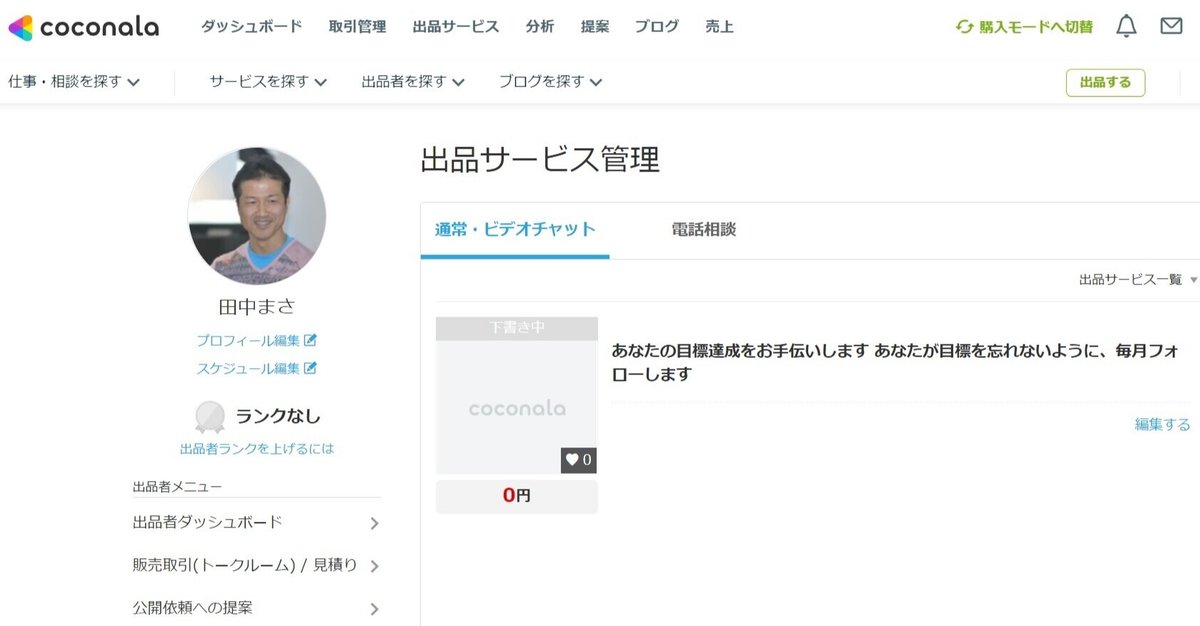Image resolution: width=1200 pixels, height=626 pixels.
Task: Open the 分析 menu item
Action: pyautogui.click(x=540, y=27)
